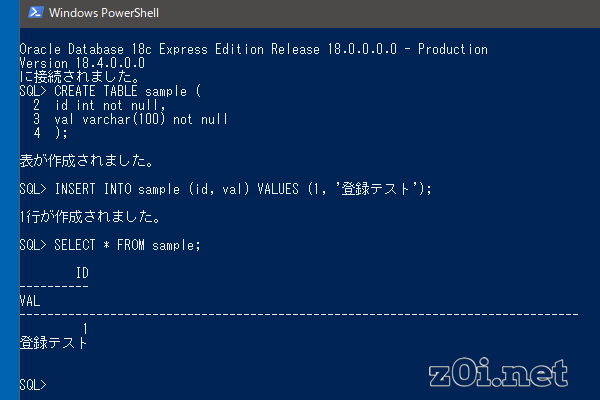Click the empty SQL> prompt at bottom
Screen dimensions: 600x400
point(33,384)
